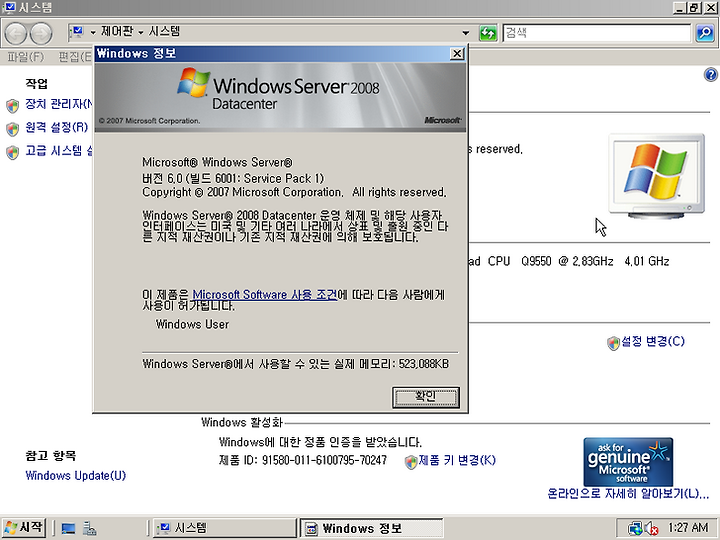Viewport: 720px width, 540px height.
Task: Click the product ID 91580-011-6100795-70247 text
Action: [324, 460]
